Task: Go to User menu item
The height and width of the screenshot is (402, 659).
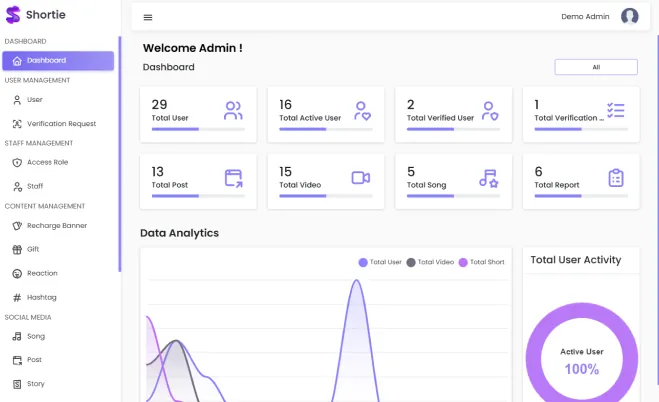Action: pos(58,100)
